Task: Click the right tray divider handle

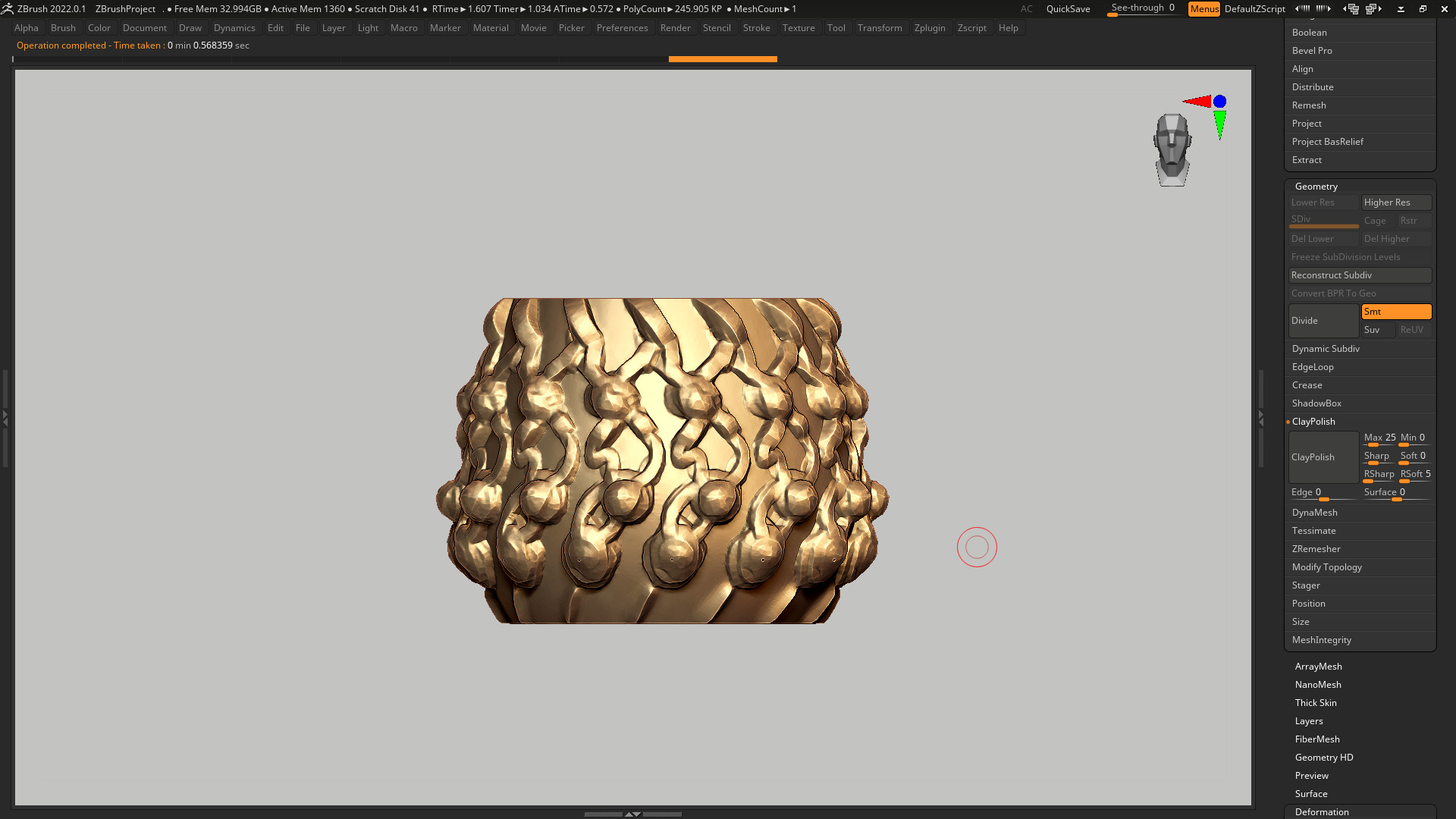Action: [1261, 417]
